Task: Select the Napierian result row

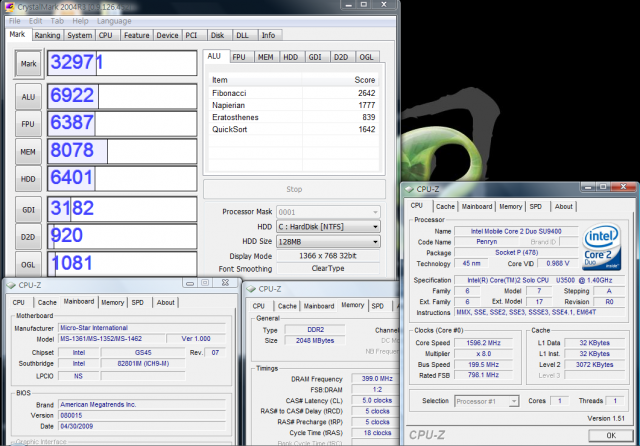Action: tap(293, 105)
